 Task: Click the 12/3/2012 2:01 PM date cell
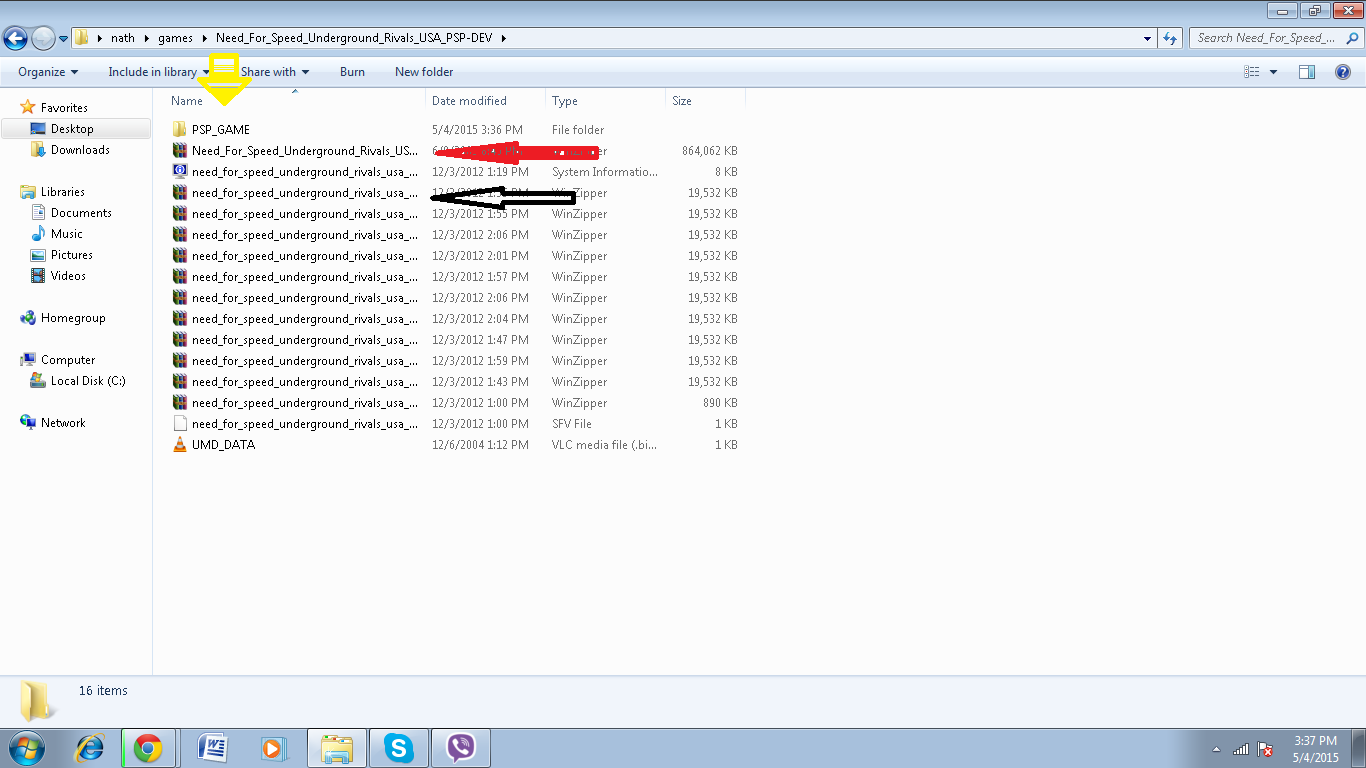pyautogui.click(x=480, y=256)
